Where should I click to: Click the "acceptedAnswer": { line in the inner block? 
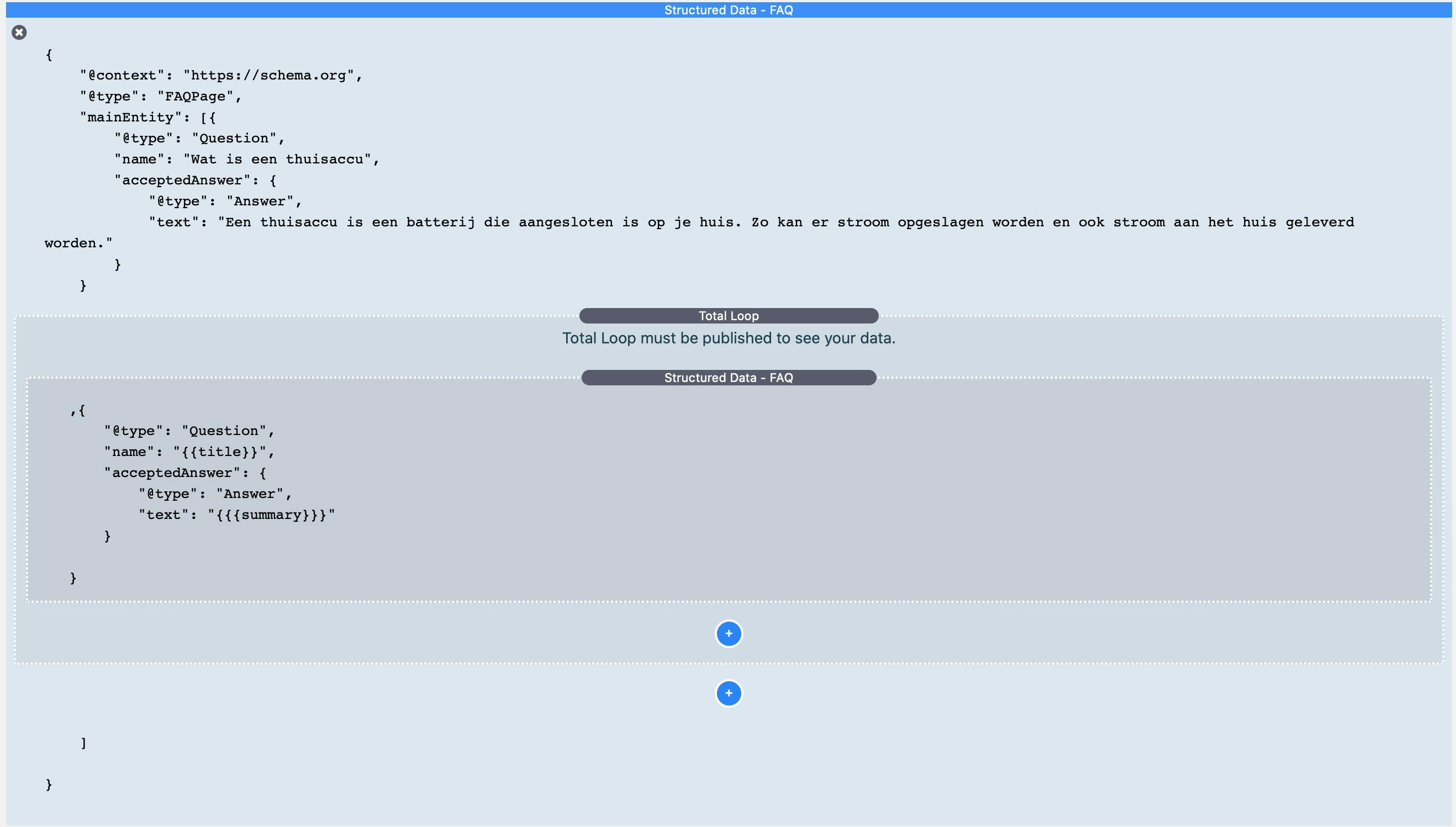[x=185, y=473]
